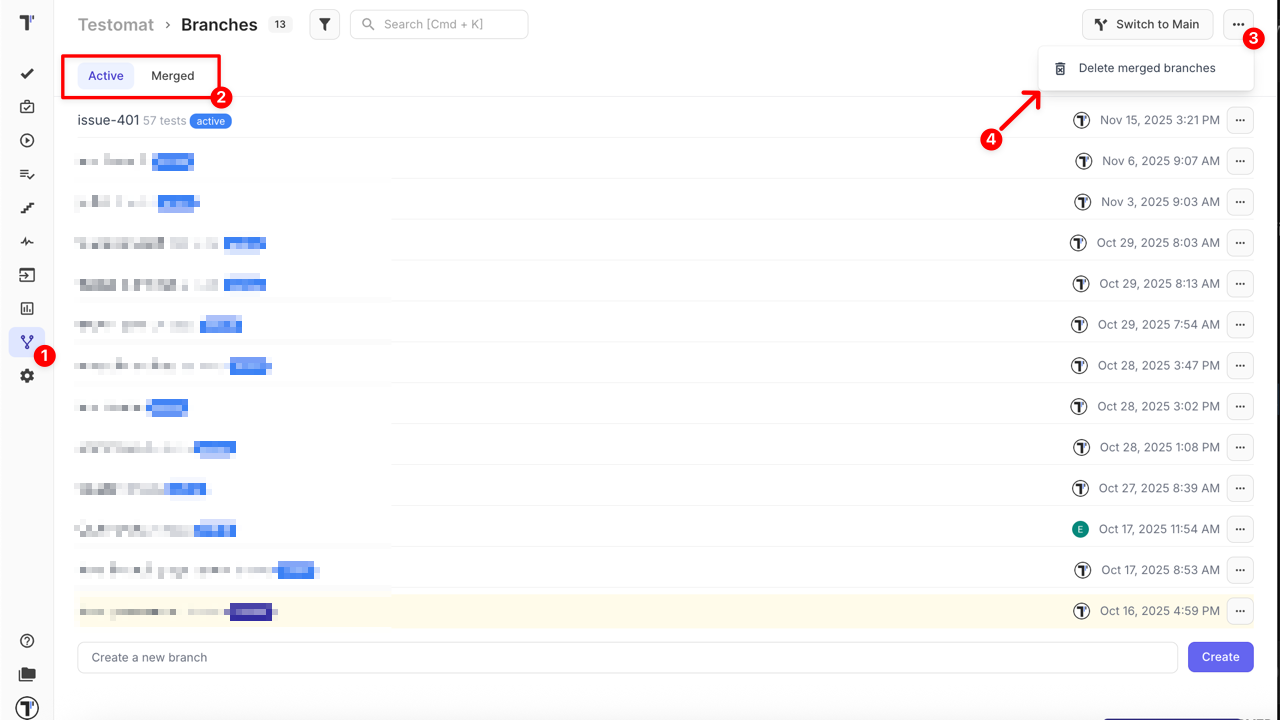Select Delete merged branches menu option
1280x720 pixels.
point(1146,69)
